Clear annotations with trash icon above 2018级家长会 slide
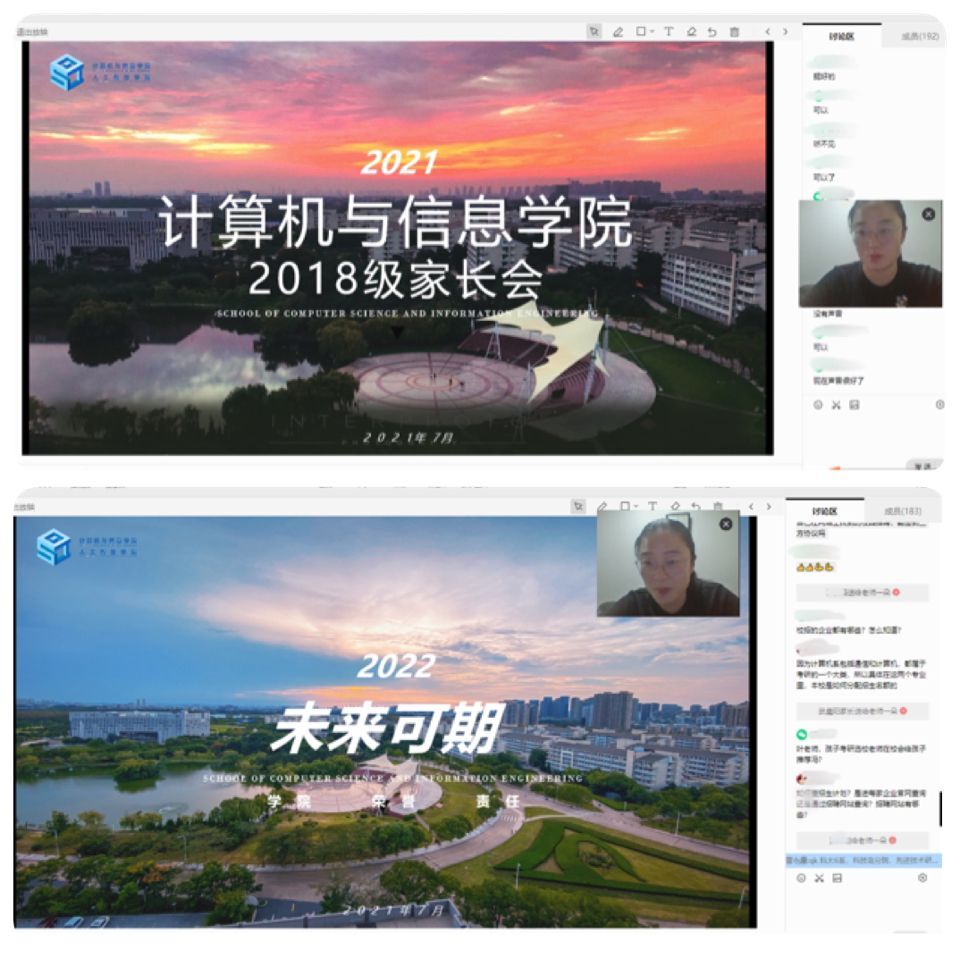The width and height of the screenshot is (960, 960). [735, 32]
